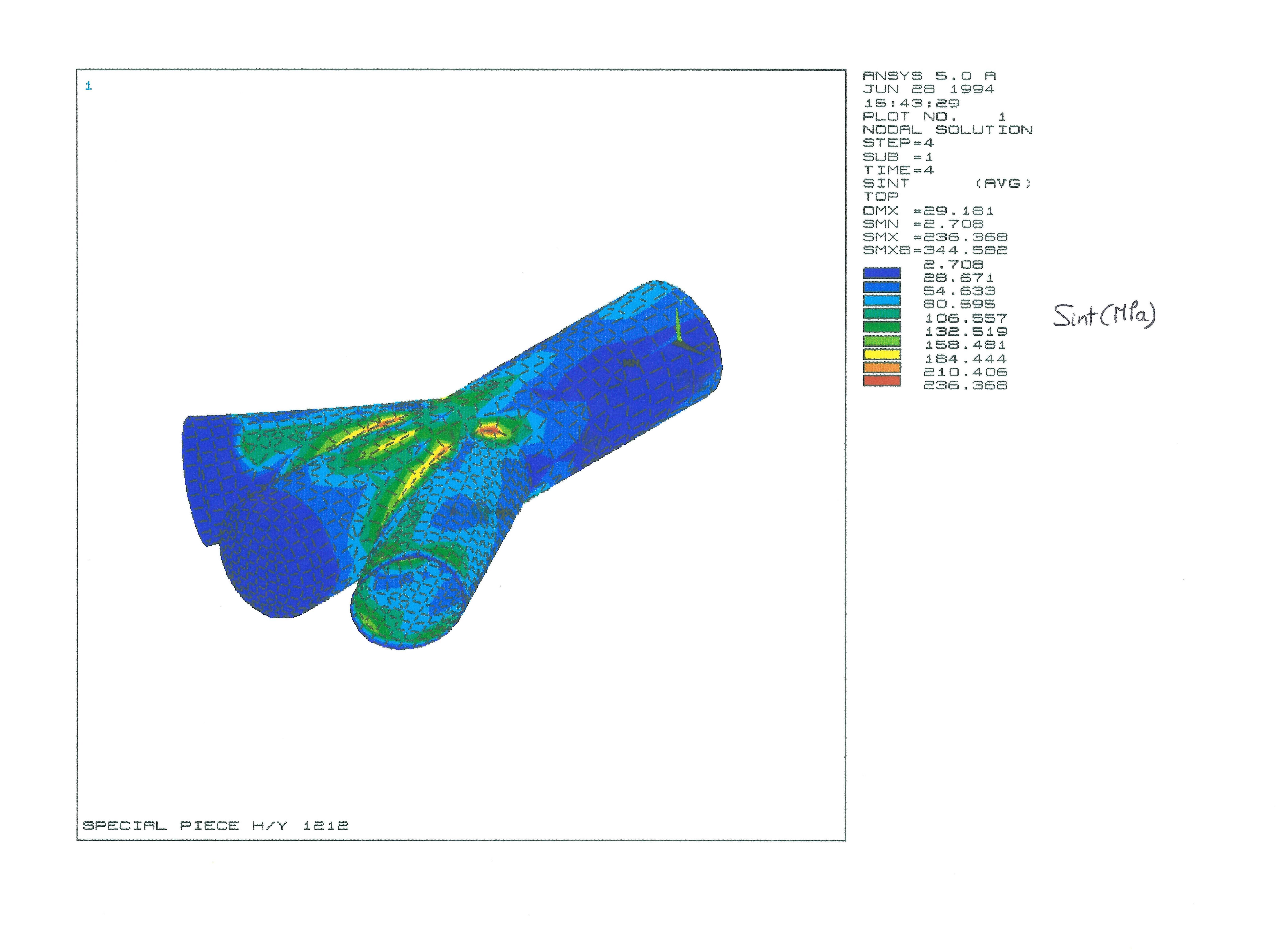Click legend value 54.633
Image resolution: width=1288 pixels, height=951 pixels.
[959, 291]
